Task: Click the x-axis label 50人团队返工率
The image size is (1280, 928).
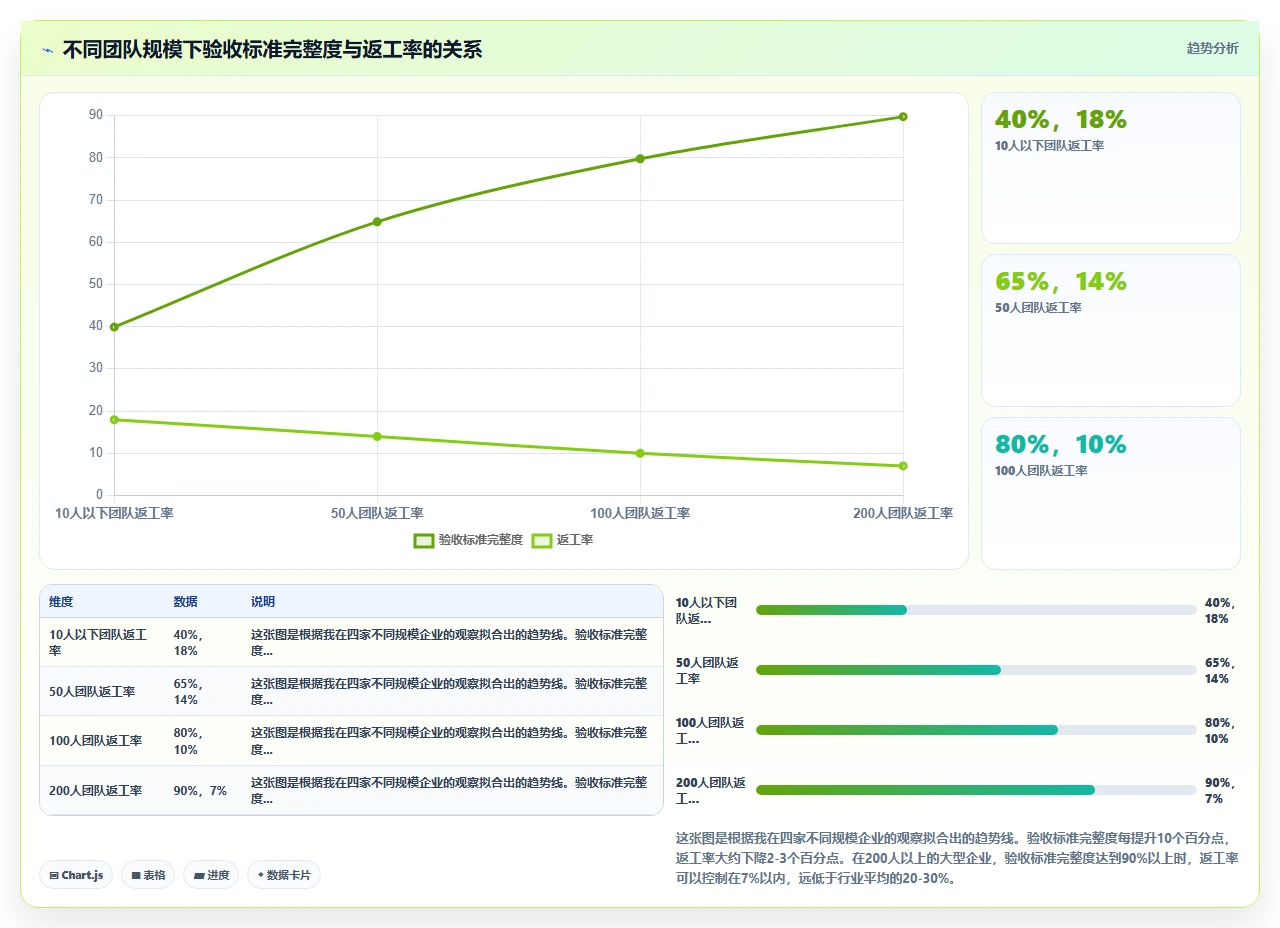Action: click(x=377, y=513)
